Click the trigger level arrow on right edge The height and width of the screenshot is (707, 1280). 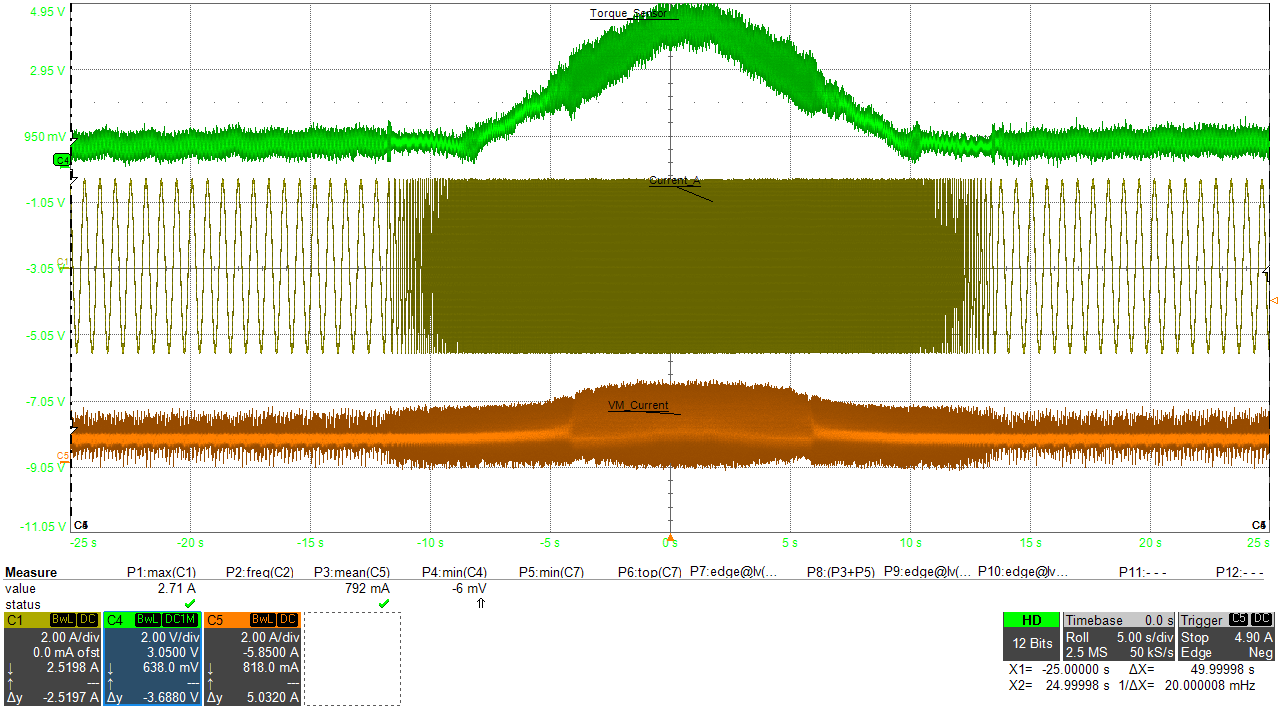(x=1273, y=300)
